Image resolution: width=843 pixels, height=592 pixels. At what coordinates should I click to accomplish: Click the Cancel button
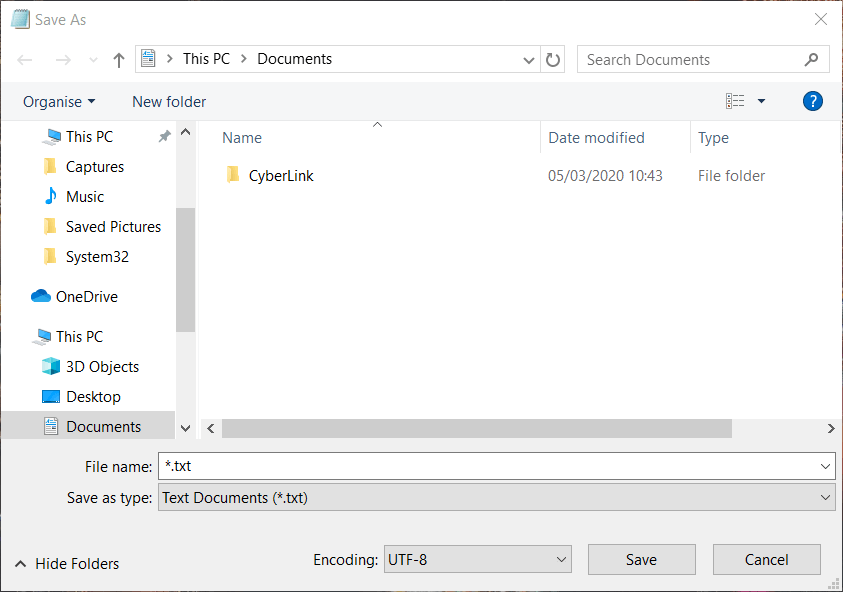pos(766,560)
